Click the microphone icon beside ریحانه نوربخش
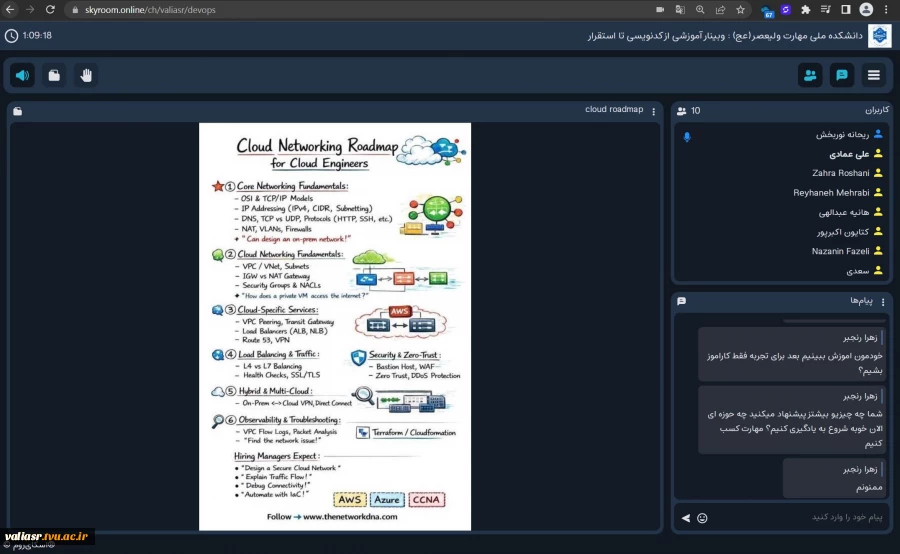This screenshot has width=900, height=554. pos(687,137)
